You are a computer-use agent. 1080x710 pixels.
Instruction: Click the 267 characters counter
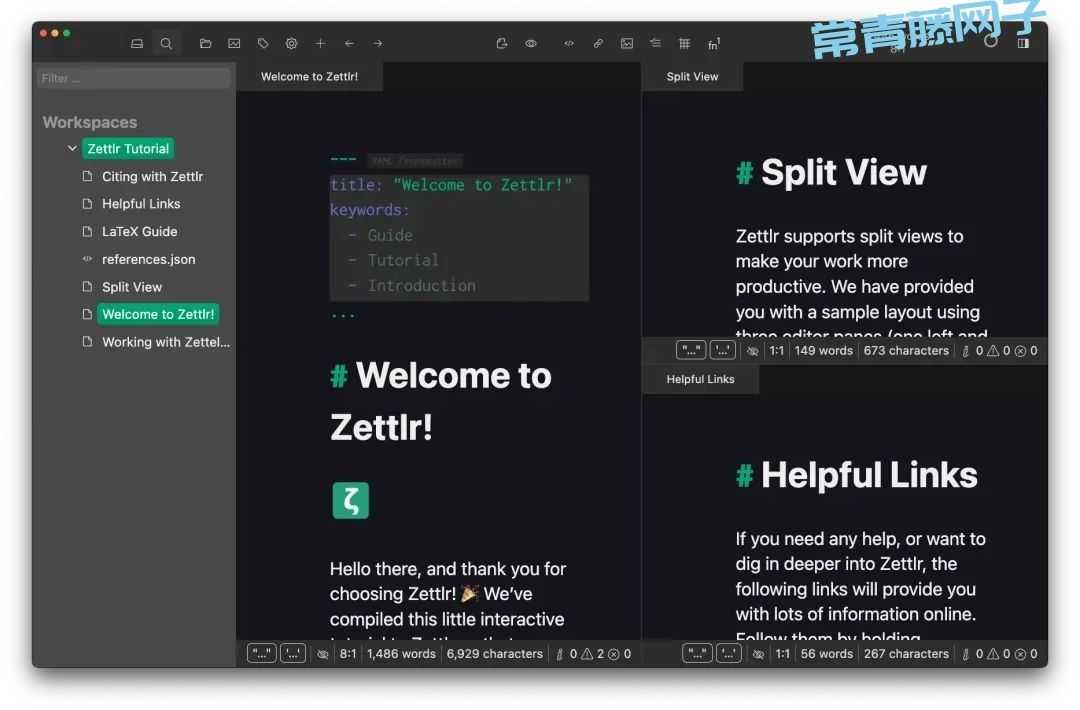point(906,654)
